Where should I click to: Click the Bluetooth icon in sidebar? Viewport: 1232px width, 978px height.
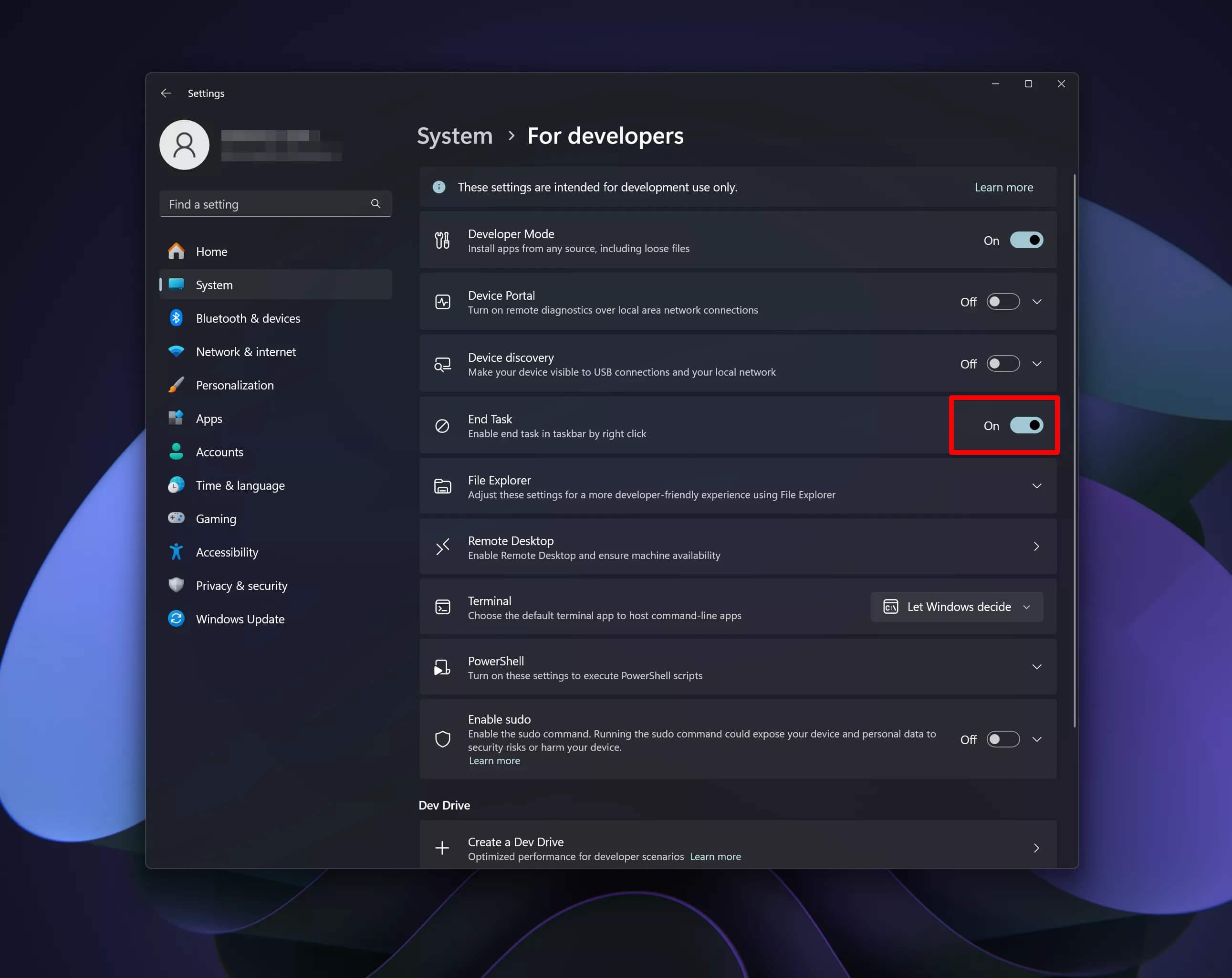pos(176,318)
